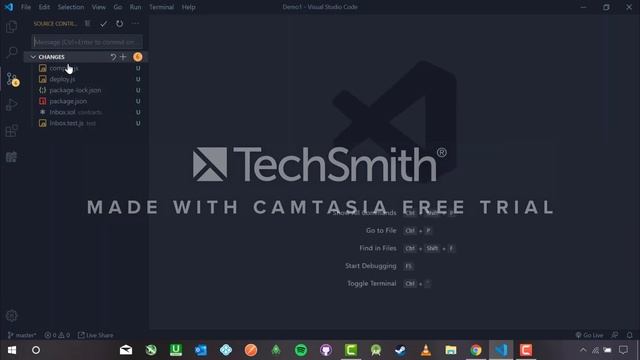Open the Manage gear at bottom left

click(x=12, y=316)
